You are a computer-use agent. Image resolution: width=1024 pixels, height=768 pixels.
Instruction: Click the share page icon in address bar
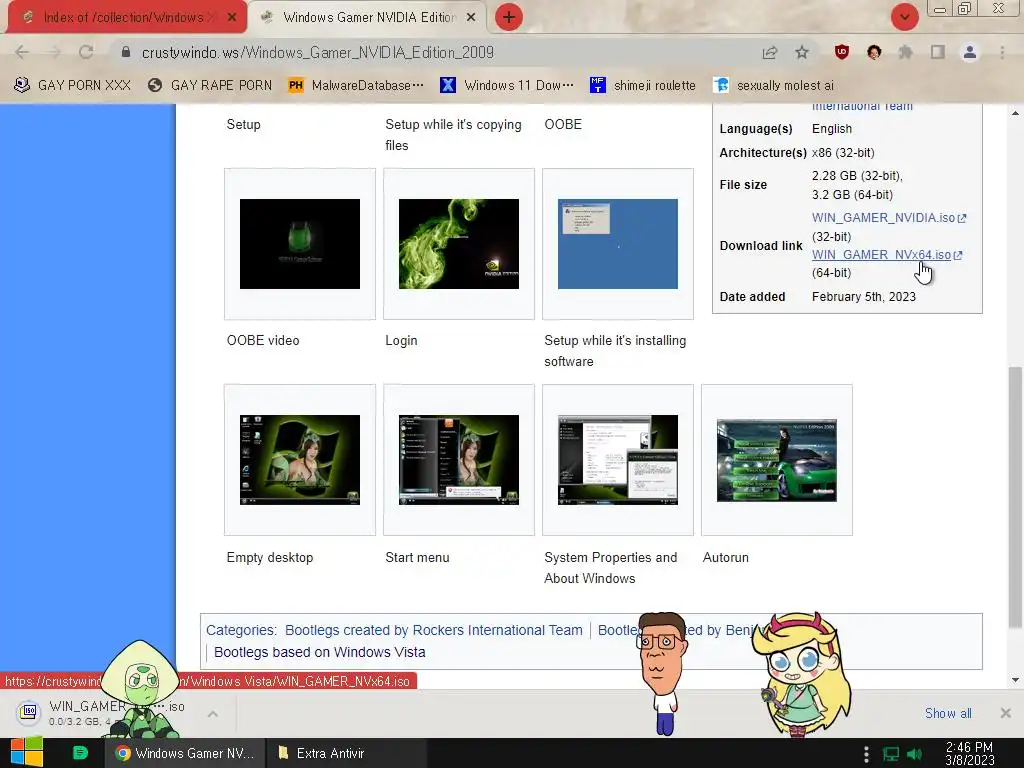770,52
